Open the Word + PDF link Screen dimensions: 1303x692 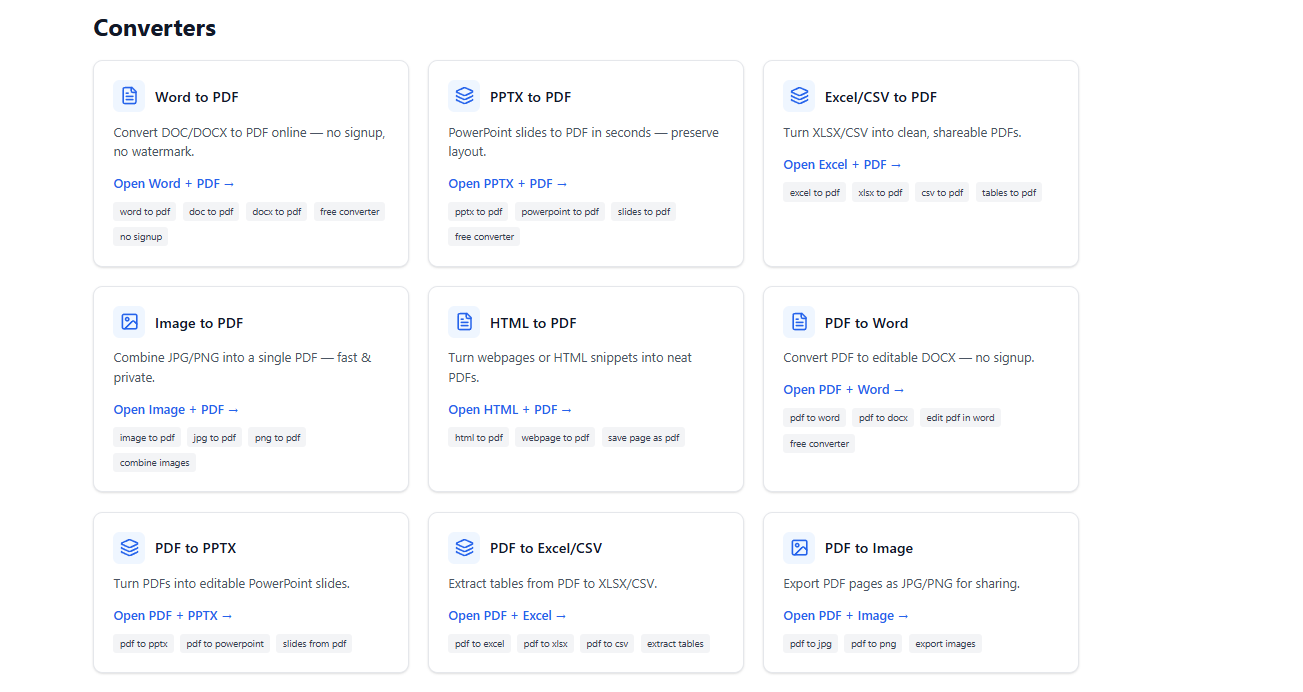coord(174,184)
